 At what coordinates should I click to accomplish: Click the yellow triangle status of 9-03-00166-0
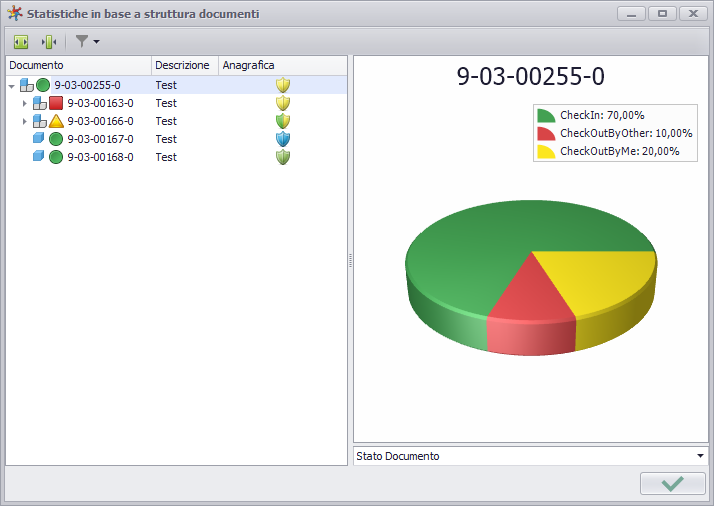click(56, 121)
